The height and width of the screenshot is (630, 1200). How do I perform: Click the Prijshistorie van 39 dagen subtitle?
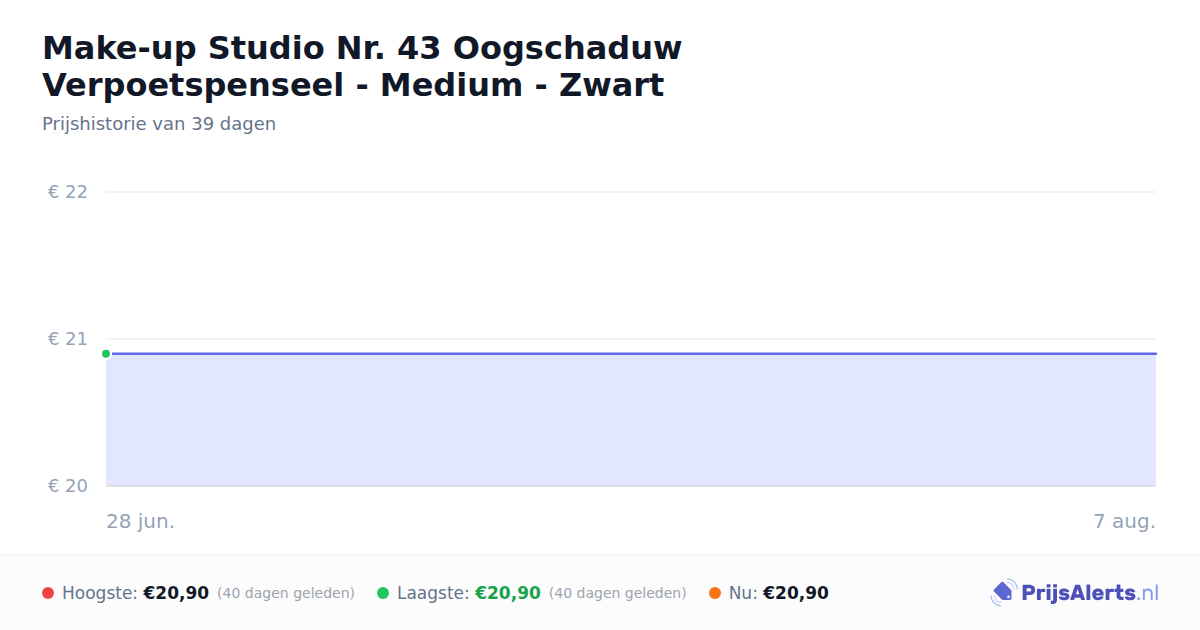tap(159, 124)
